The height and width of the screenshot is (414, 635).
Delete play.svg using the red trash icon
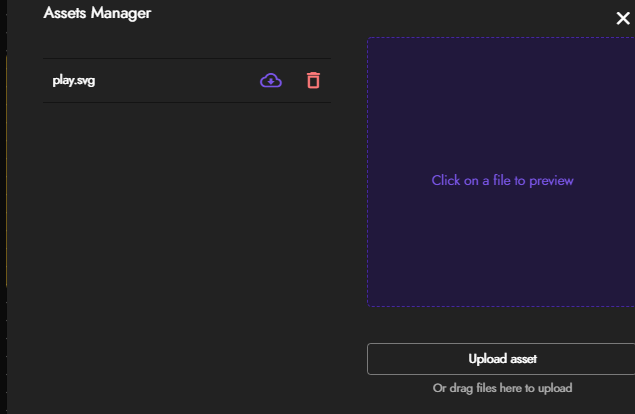313,81
